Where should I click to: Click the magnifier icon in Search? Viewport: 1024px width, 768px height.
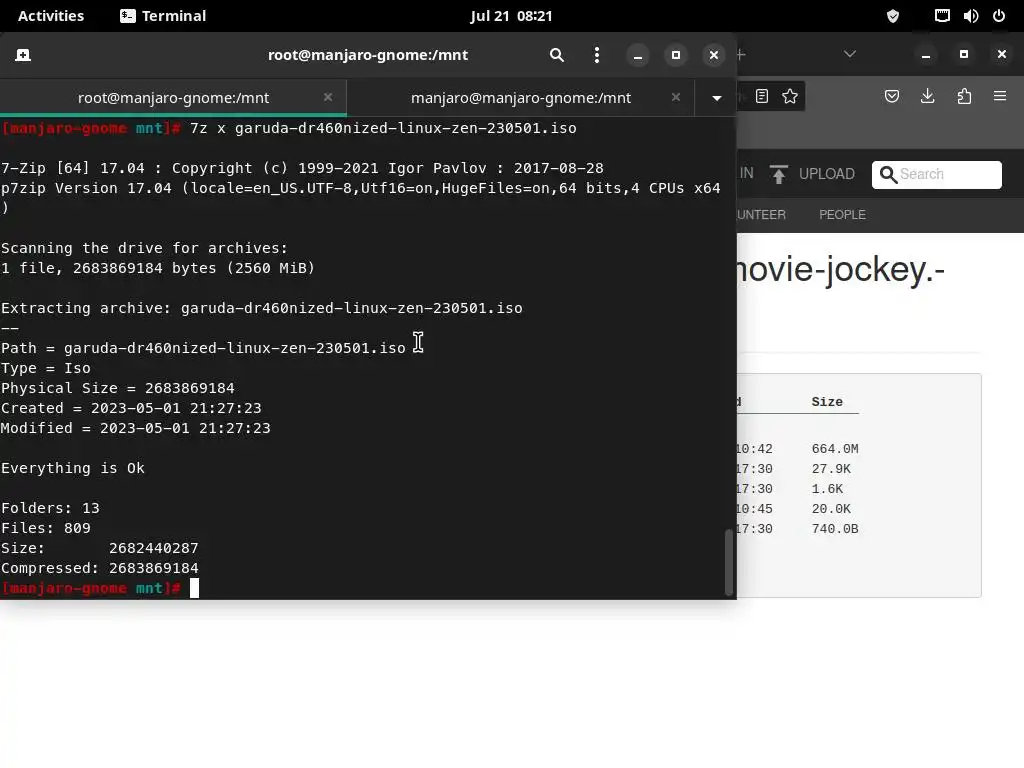click(888, 174)
